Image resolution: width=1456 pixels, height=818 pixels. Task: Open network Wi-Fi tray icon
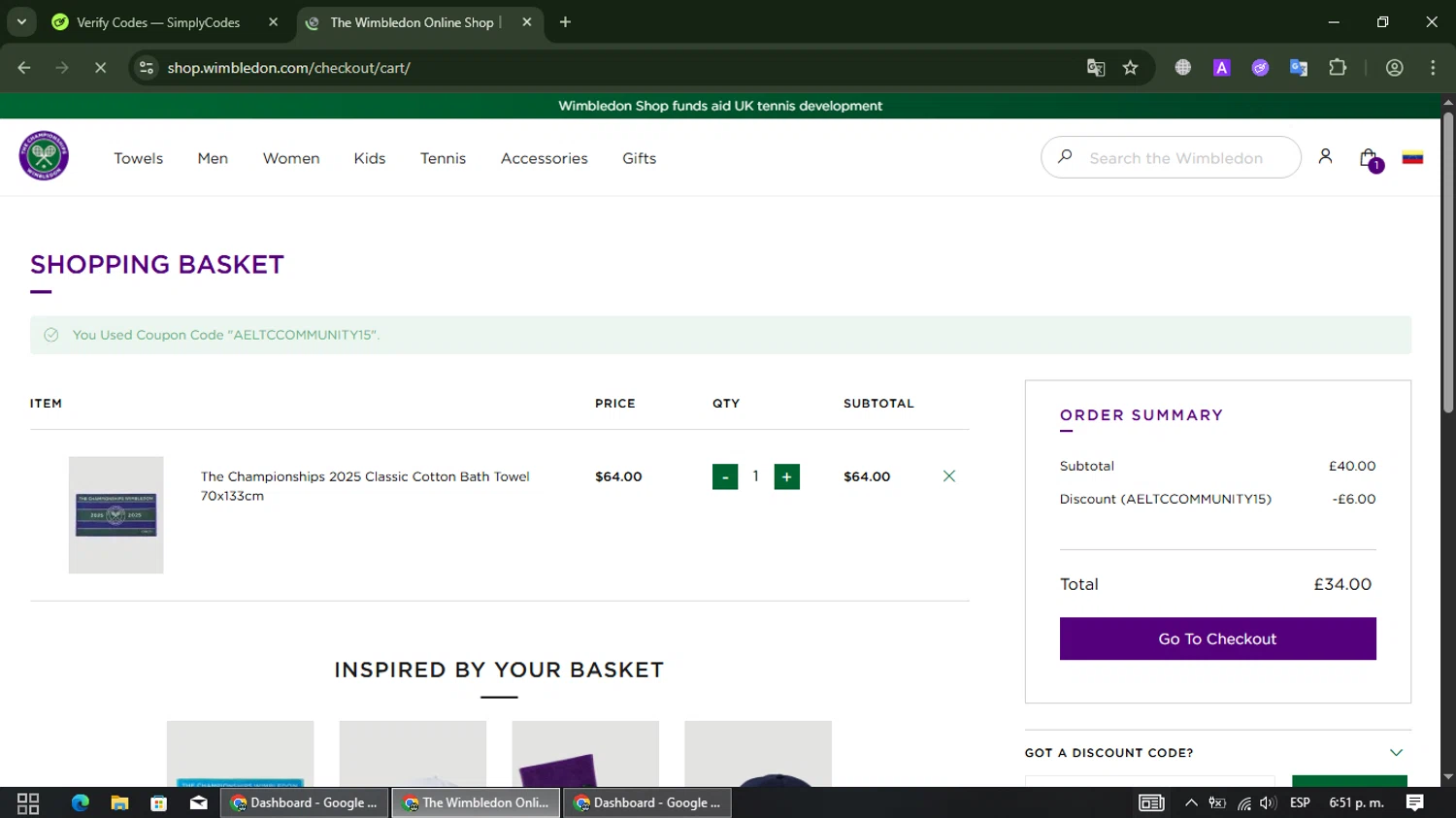(1244, 802)
